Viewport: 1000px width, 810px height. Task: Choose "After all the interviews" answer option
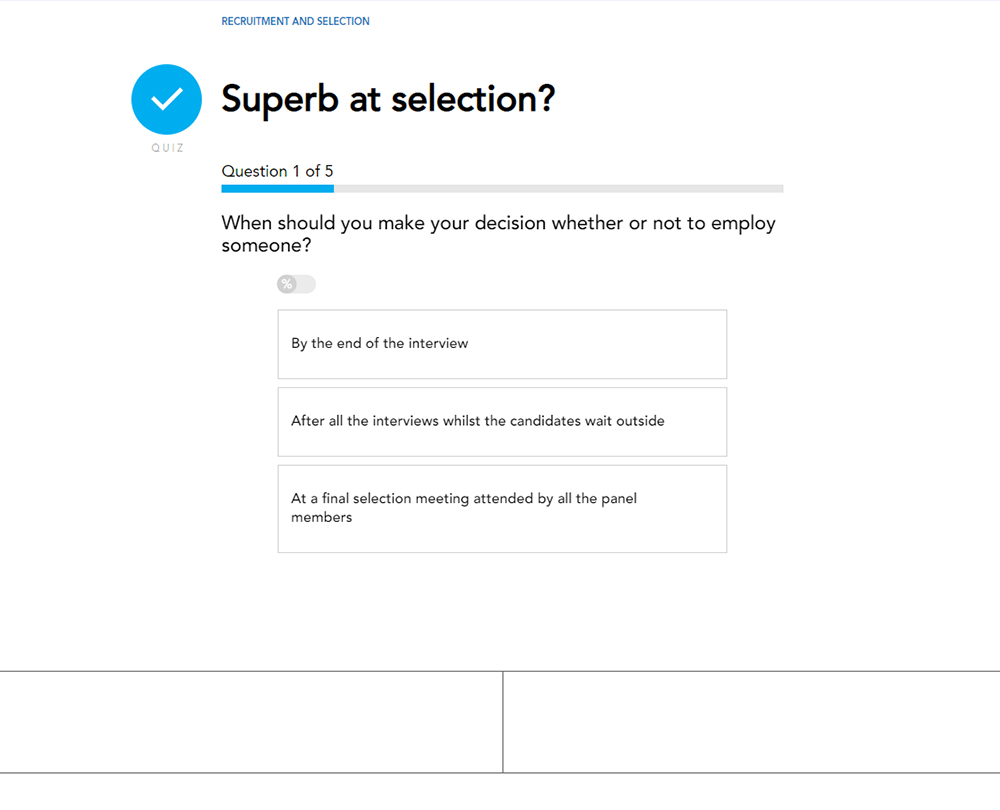pyautogui.click(x=502, y=422)
